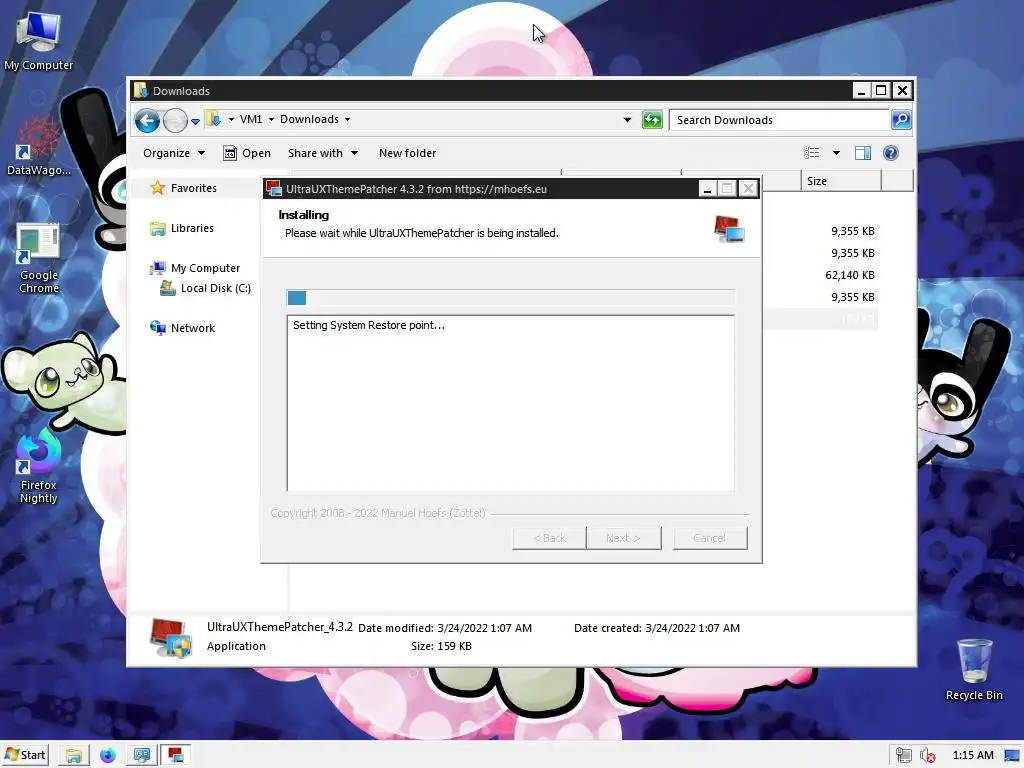Open more view options dropdown
The height and width of the screenshot is (768, 1024).
coord(836,153)
